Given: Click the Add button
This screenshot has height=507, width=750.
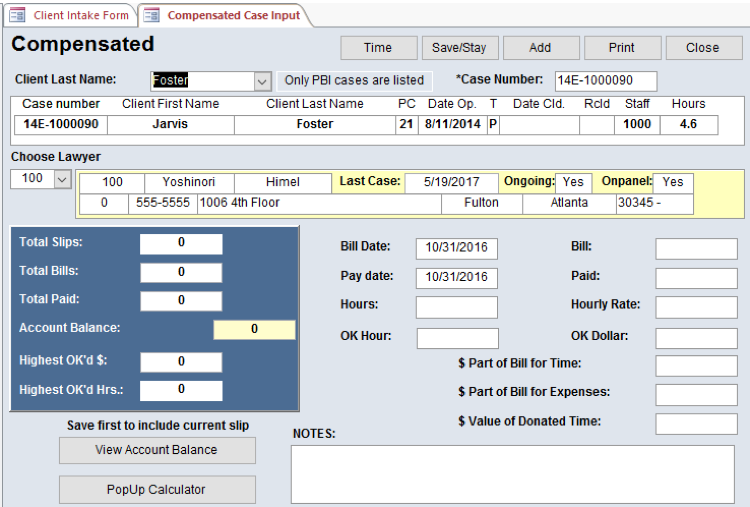Looking at the screenshot, I should (540, 48).
